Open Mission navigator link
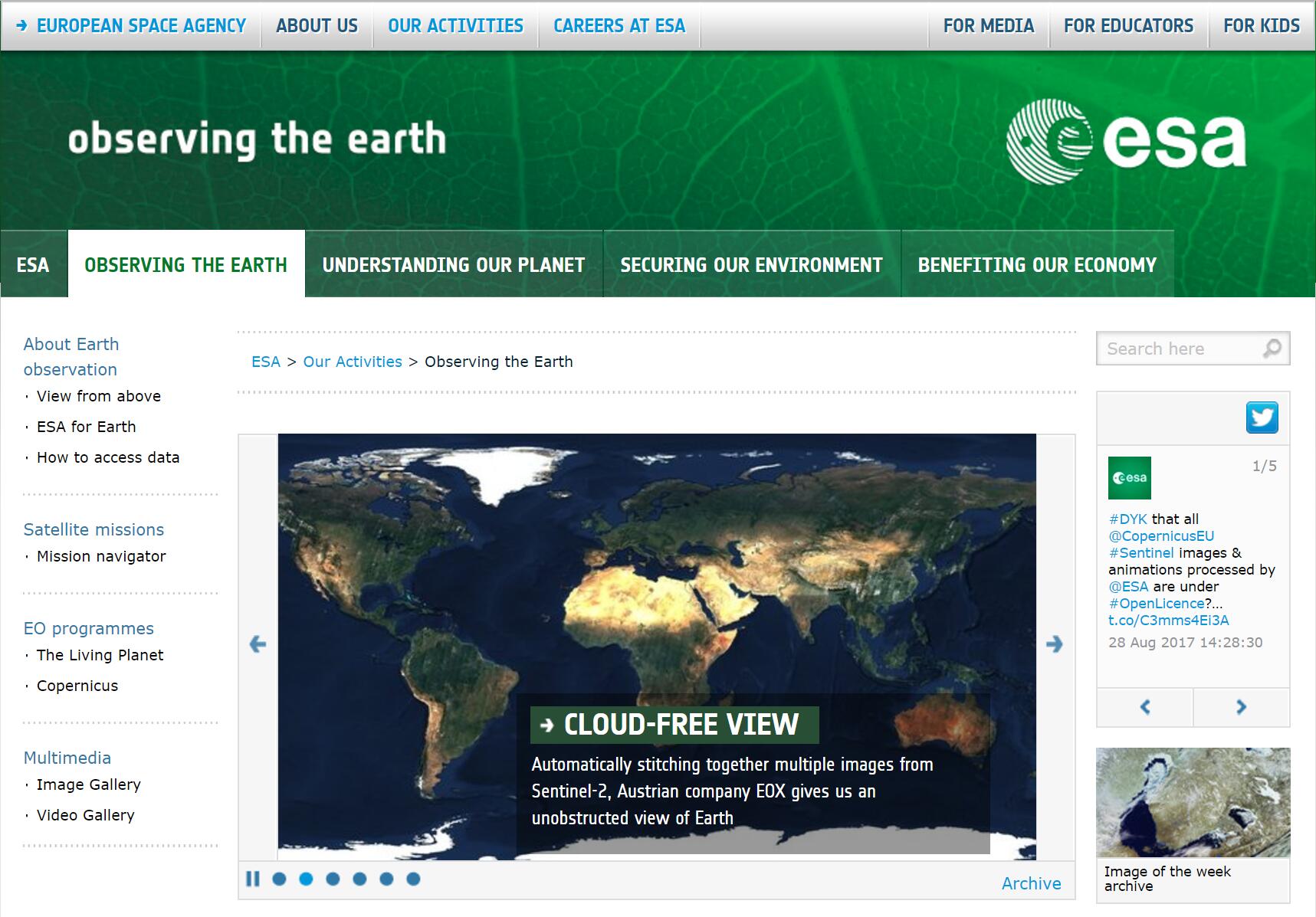1316x917 pixels. click(101, 556)
